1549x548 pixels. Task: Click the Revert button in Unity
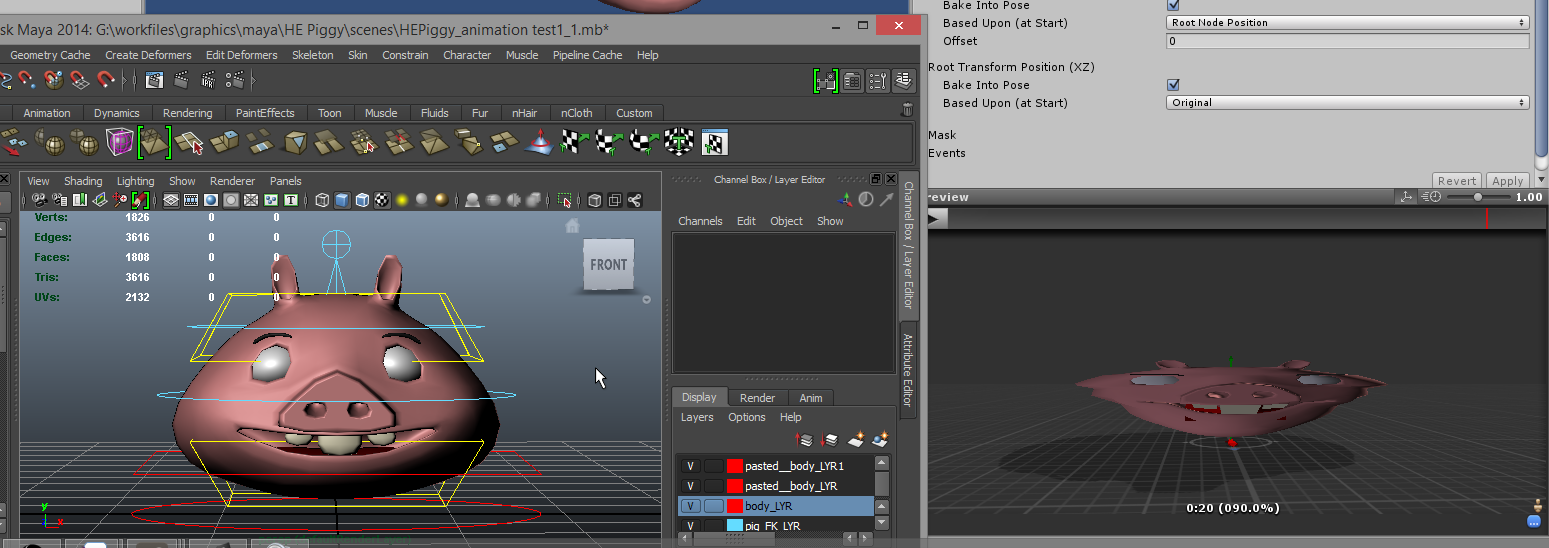(x=1457, y=181)
